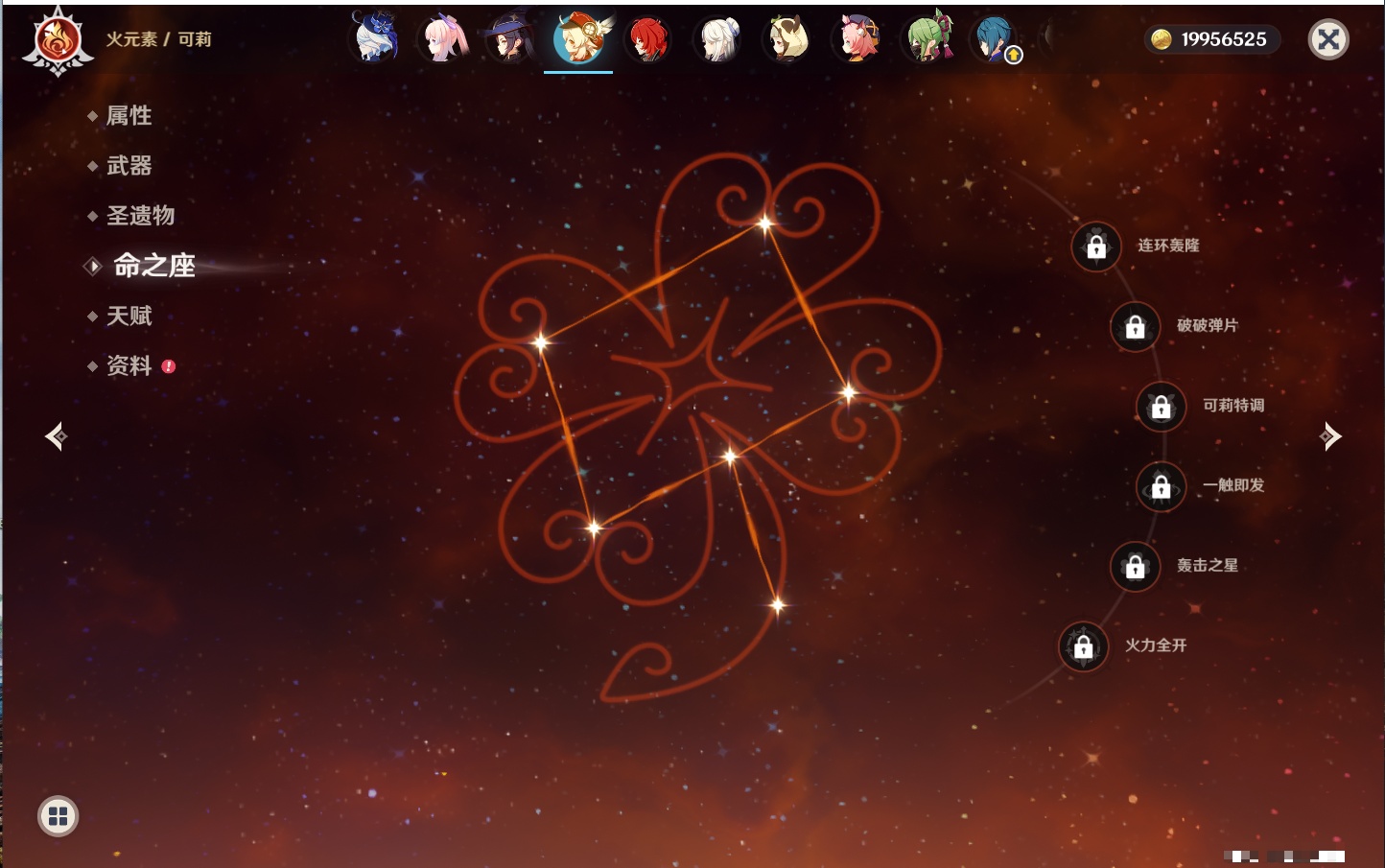Open the locked 一触即发 constellation node
The width and height of the screenshot is (1385, 868).
[1162, 486]
